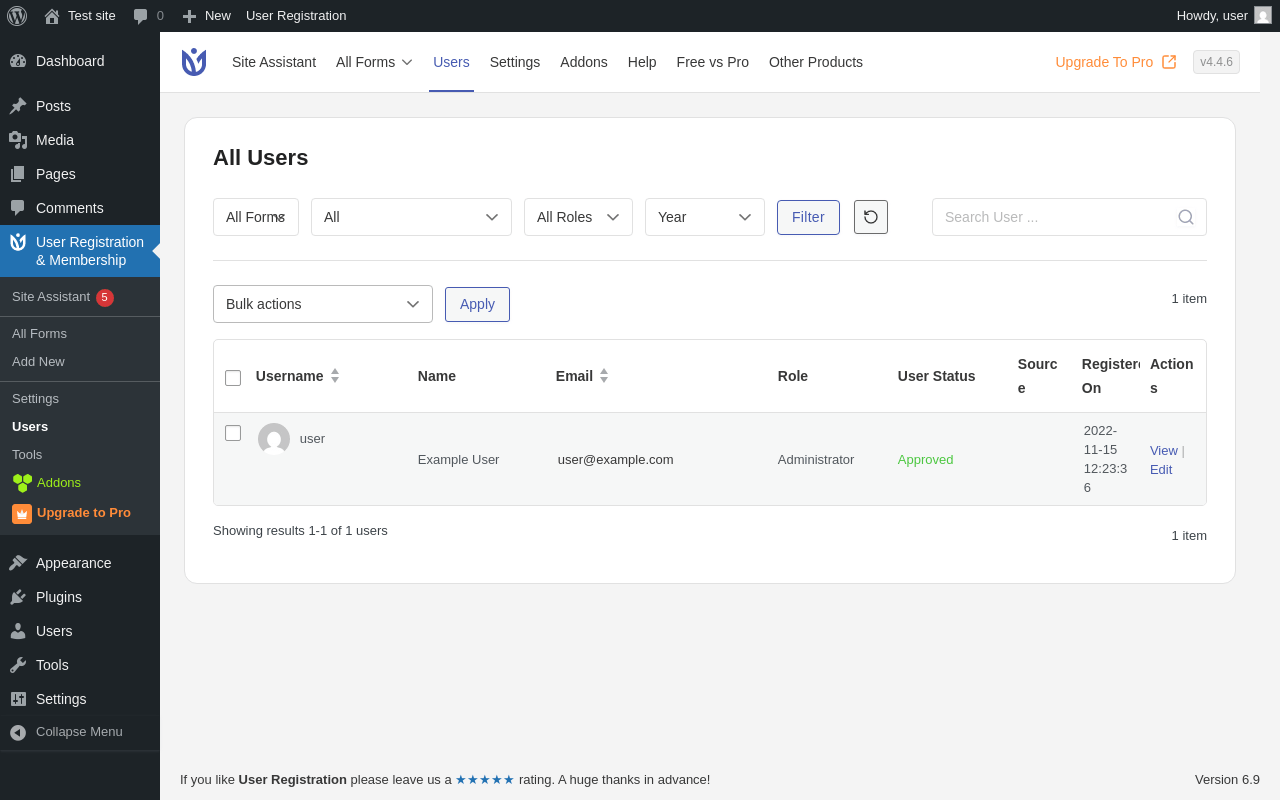1280x800 pixels.
Task: Expand the Bulk actions dropdown
Action: [x=322, y=304]
